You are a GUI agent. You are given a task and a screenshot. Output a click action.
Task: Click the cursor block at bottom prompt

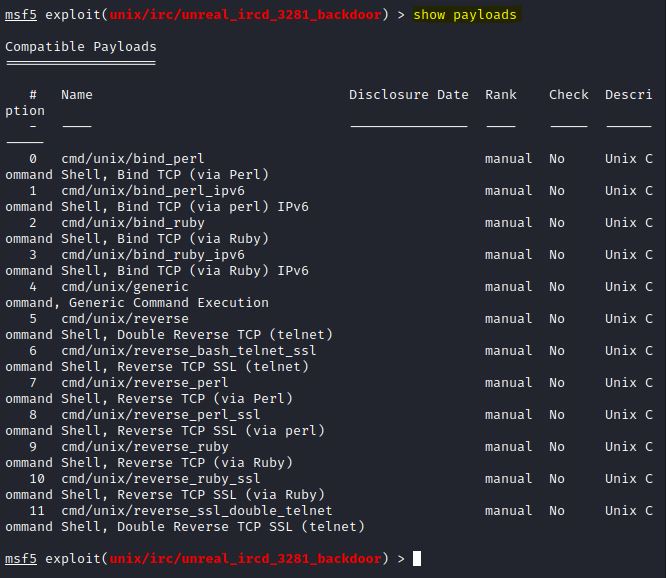(x=417, y=558)
